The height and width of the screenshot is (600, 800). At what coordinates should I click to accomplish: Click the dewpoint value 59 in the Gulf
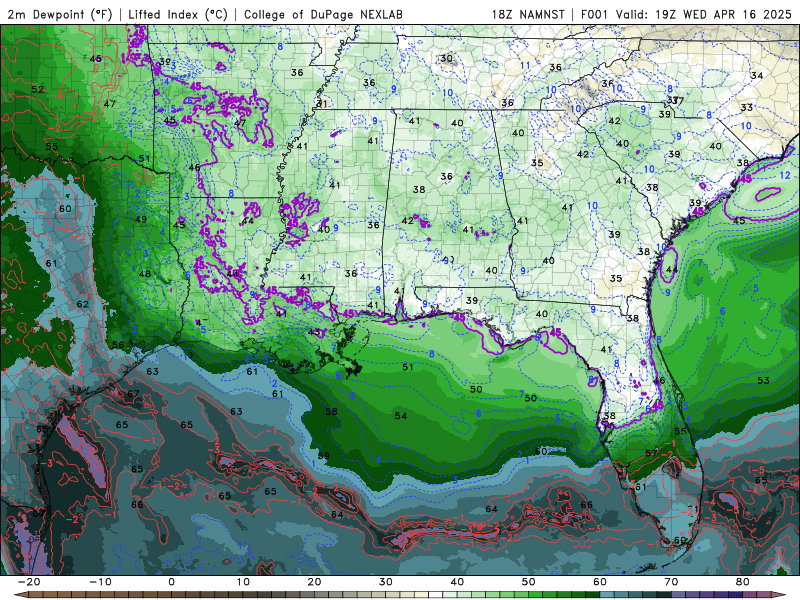(323, 456)
